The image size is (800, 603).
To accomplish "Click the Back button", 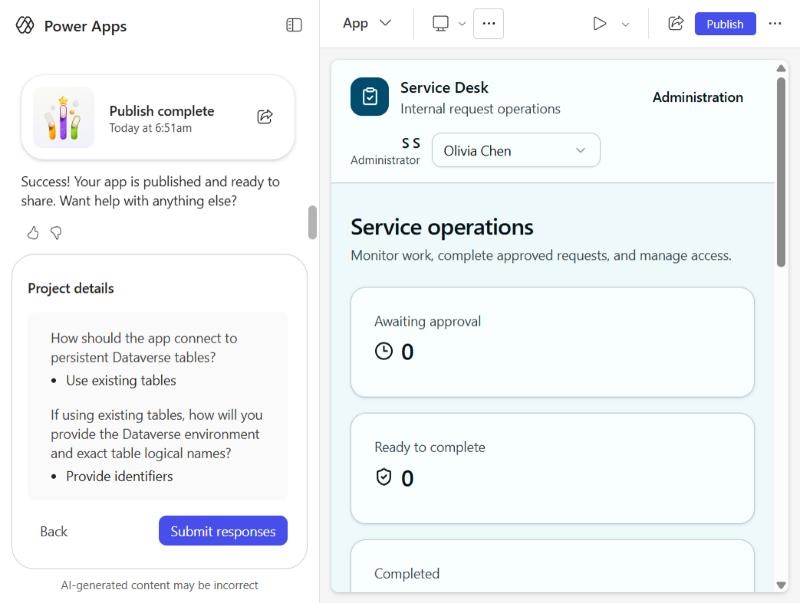I will [x=54, y=531].
